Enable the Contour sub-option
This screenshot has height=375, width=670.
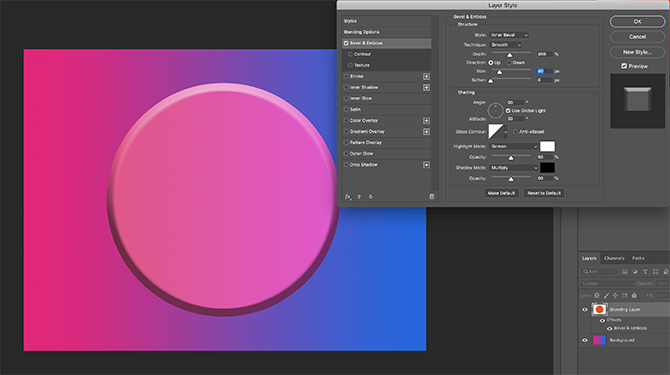(x=350, y=54)
